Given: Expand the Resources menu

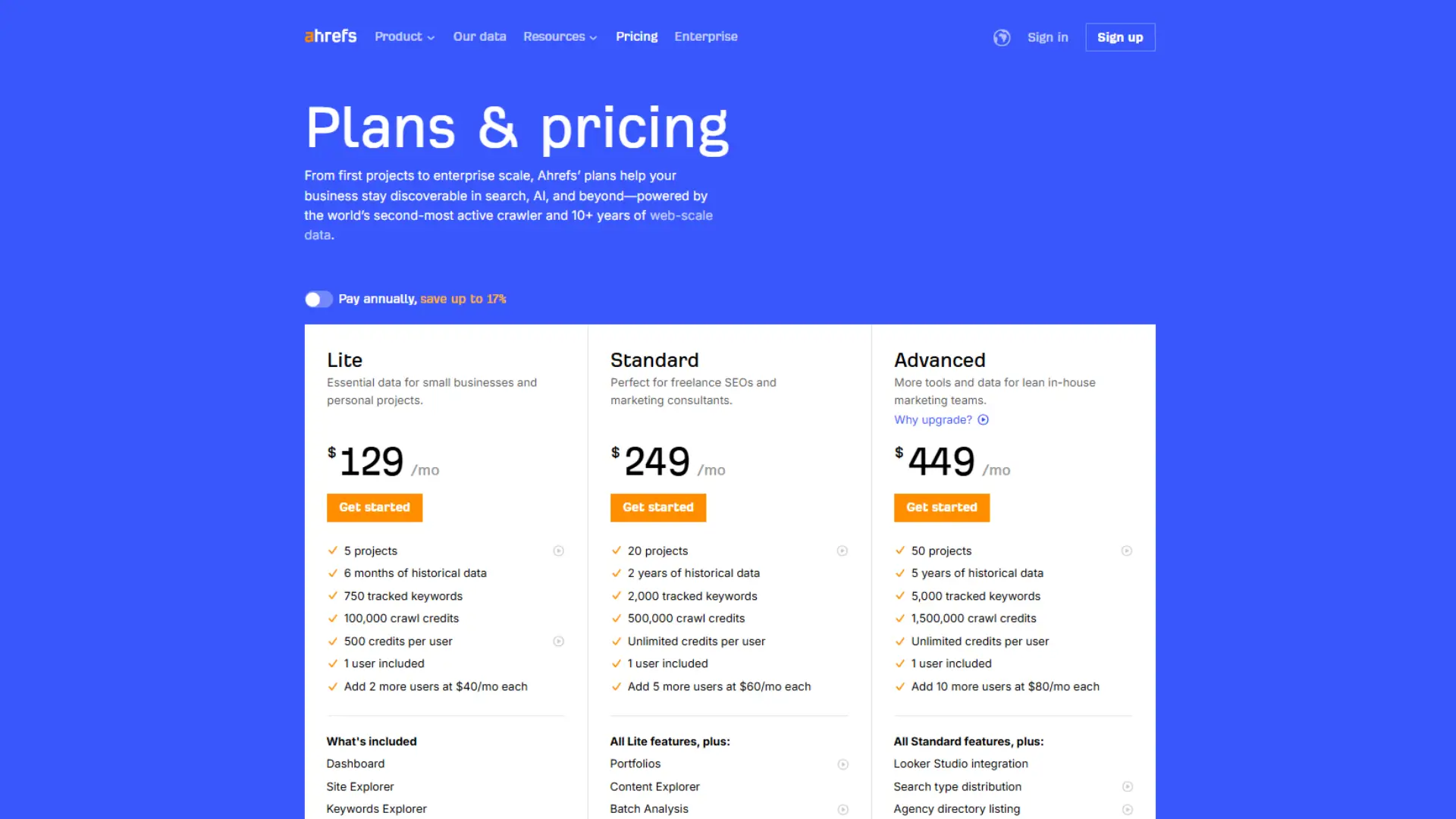Looking at the screenshot, I should (560, 36).
